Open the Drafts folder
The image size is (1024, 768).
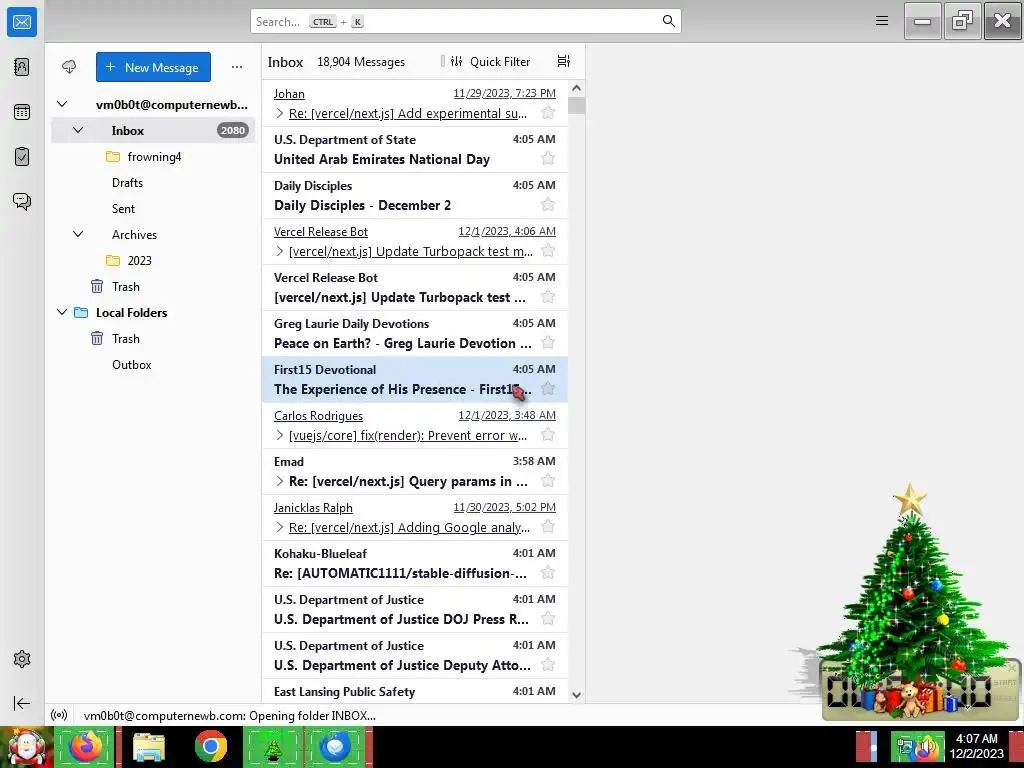[153, 182]
